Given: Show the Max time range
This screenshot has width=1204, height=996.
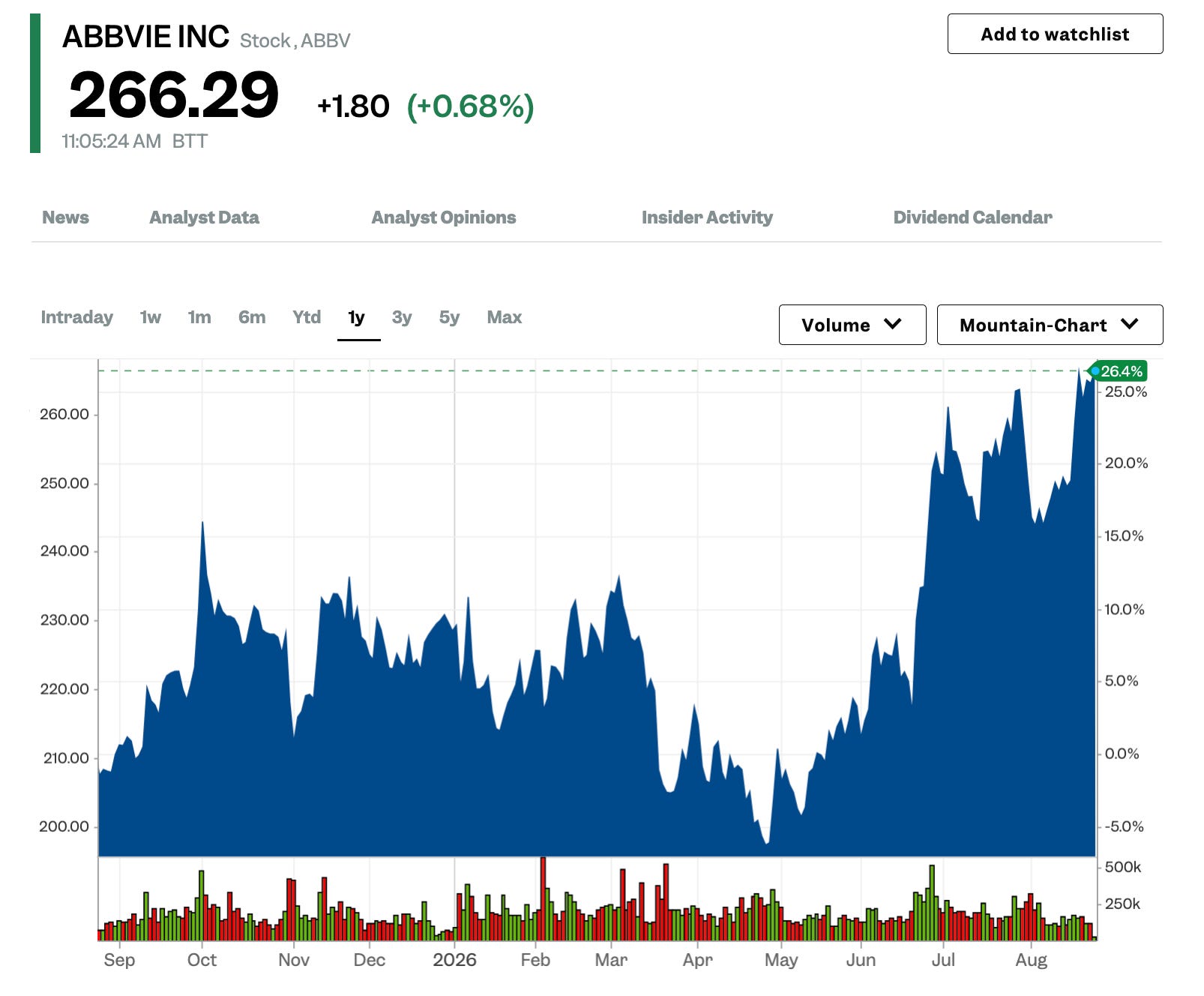Looking at the screenshot, I should [505, 317].
